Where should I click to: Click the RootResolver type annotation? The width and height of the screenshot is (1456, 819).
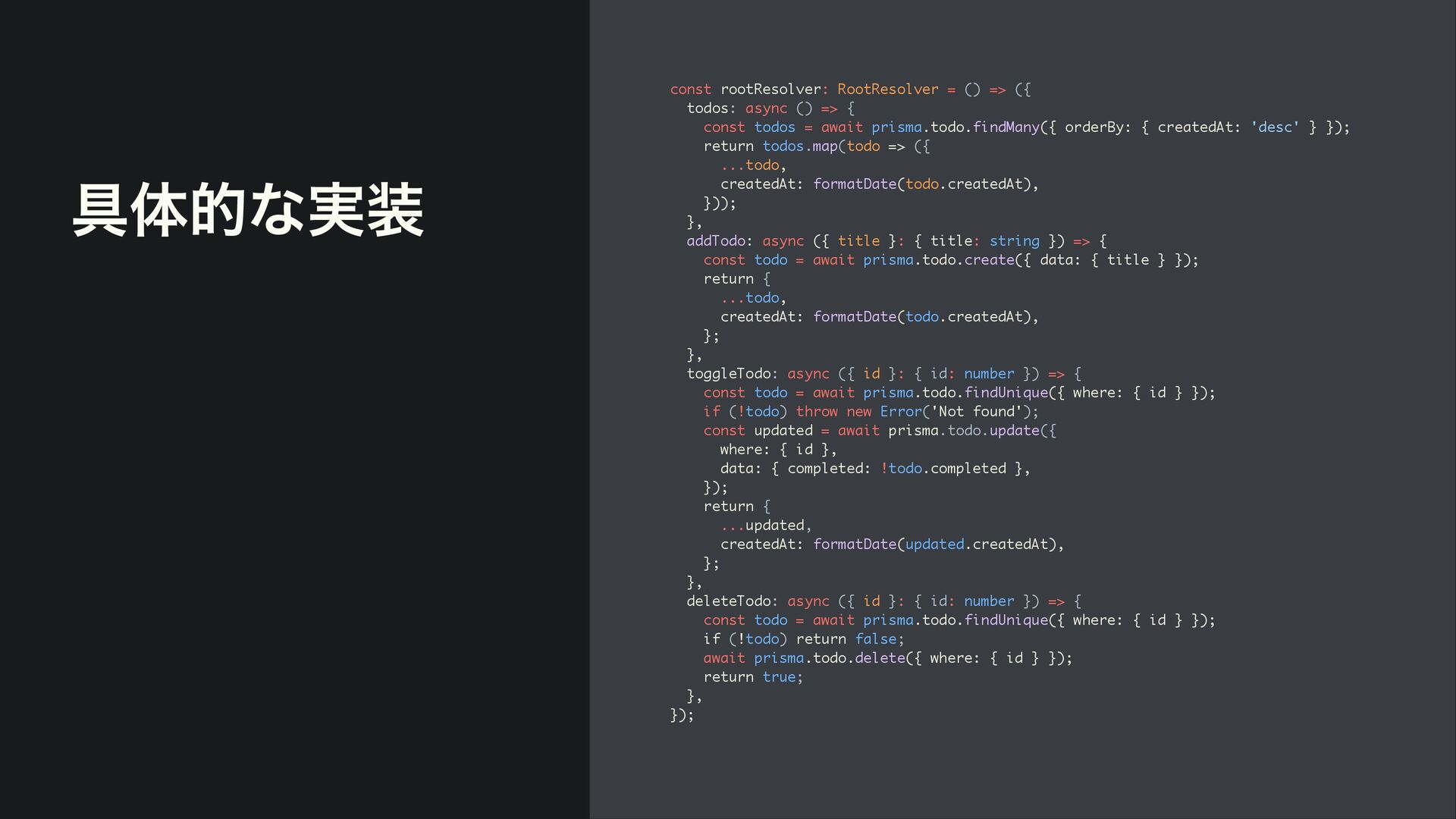887,89
